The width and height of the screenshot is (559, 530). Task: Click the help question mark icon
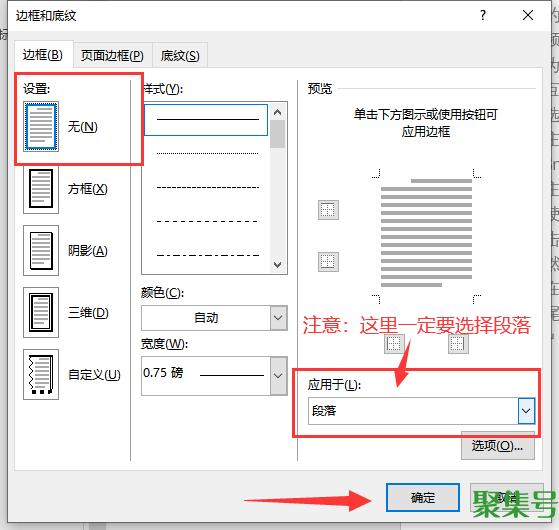pos(483,15)
